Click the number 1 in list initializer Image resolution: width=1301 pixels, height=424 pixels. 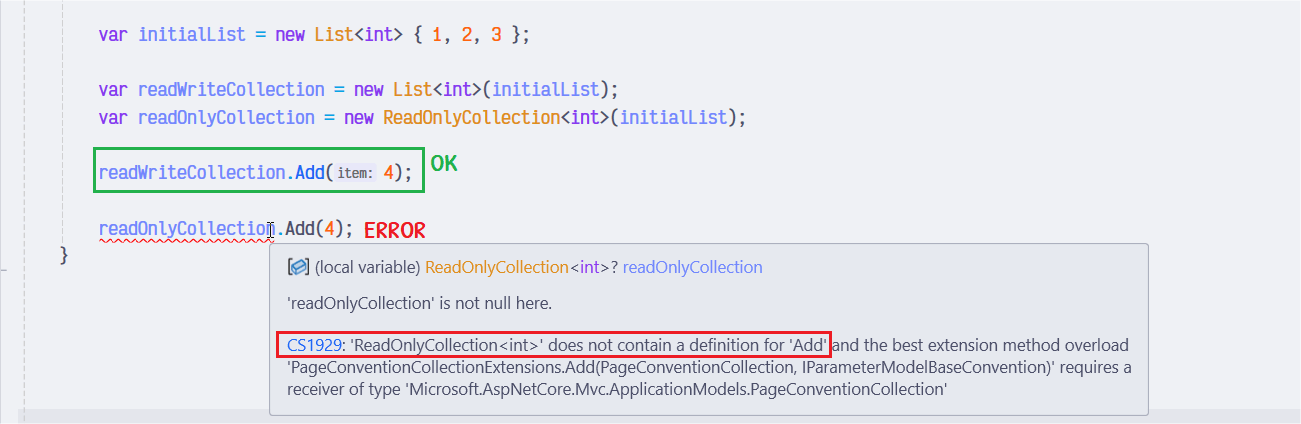tap(437, 33)
